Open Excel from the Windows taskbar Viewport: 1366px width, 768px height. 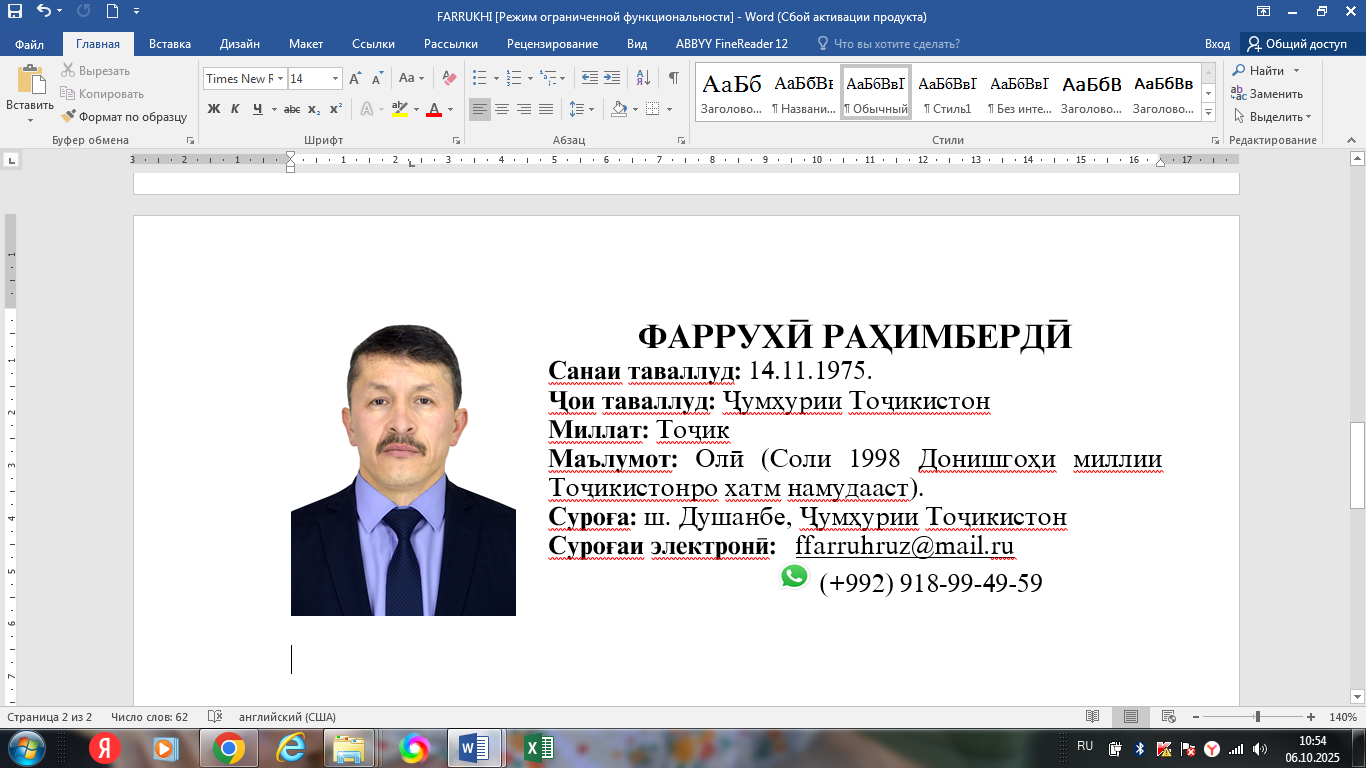click(538, 747)
